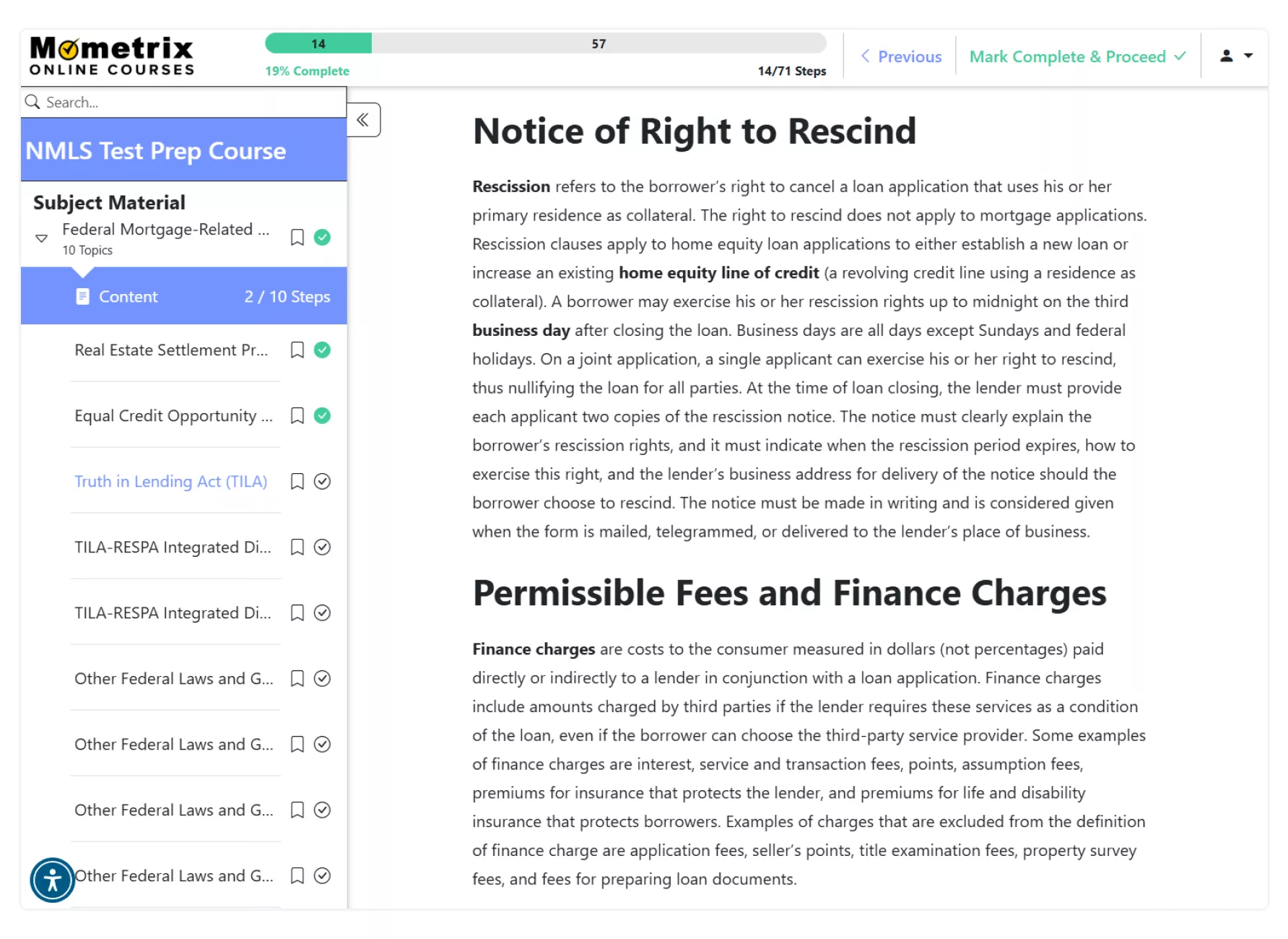Toggle completion check for Truth in Lending Act
The height and width of the screenshot is (939, 1288).
click(323, 482)
